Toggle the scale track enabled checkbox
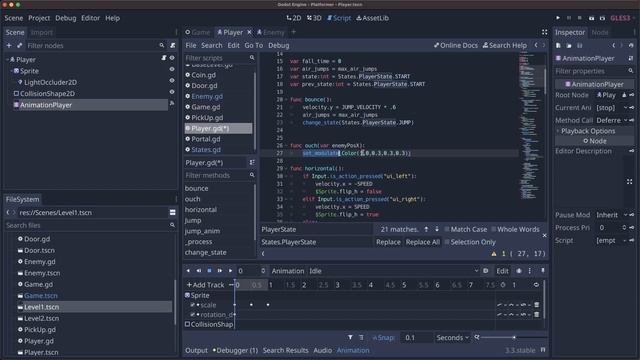 [193, 305]
